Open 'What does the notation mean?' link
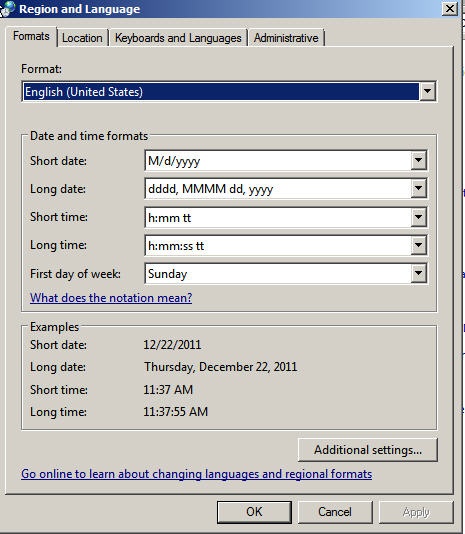Image resolution: width=465 pixels, height=534 pixels. (x=111, y=298)
